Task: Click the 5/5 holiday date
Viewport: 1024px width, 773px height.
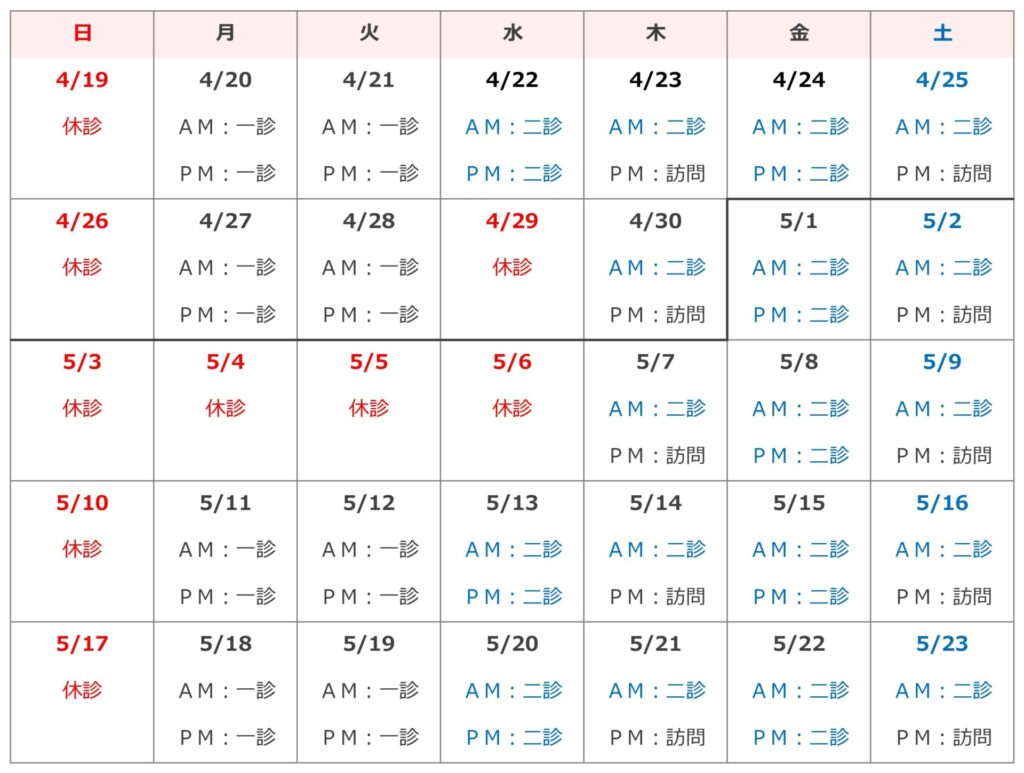Action: [369, 362]
